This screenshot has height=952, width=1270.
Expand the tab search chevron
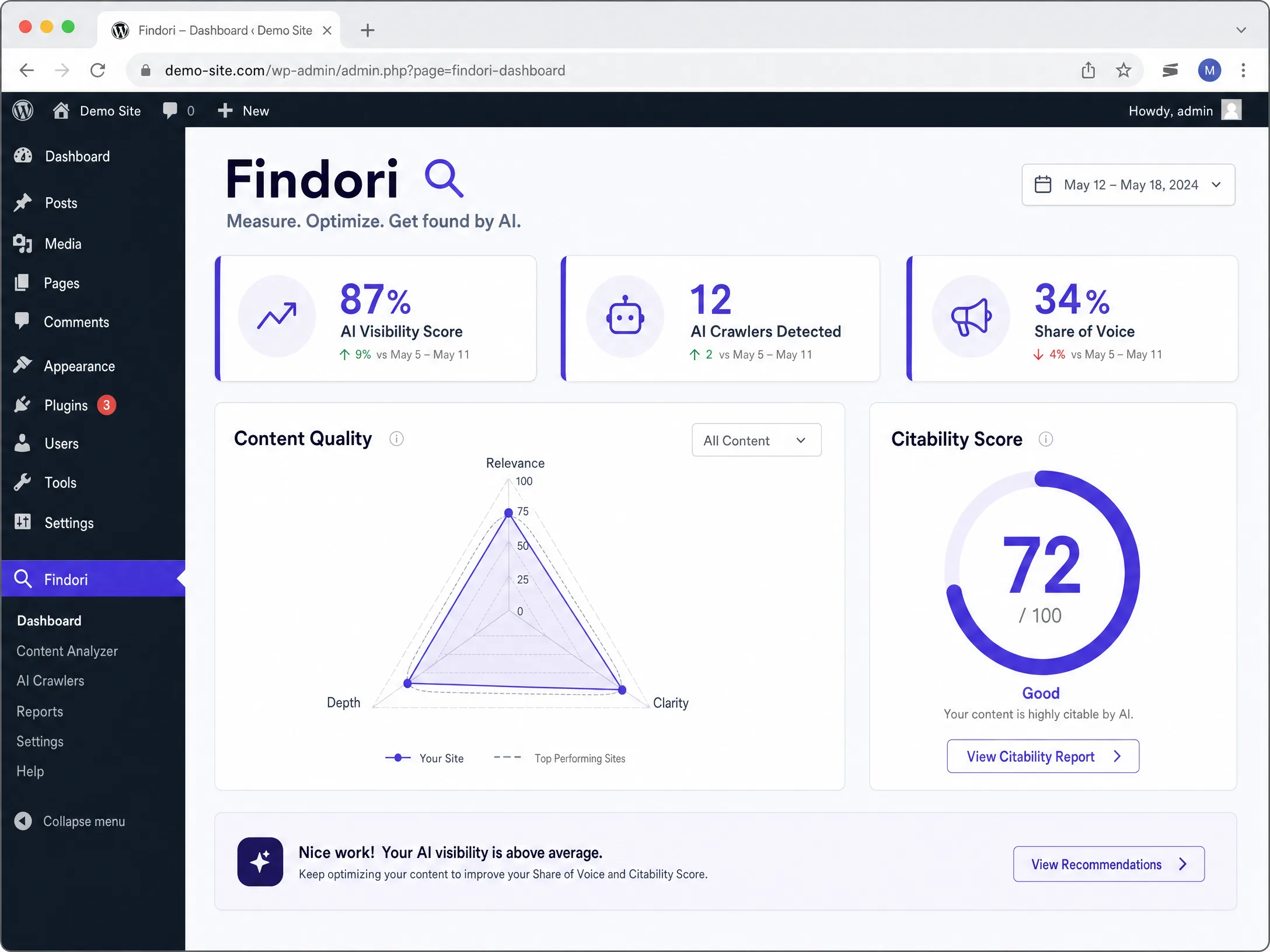(x=1241, y=30)
